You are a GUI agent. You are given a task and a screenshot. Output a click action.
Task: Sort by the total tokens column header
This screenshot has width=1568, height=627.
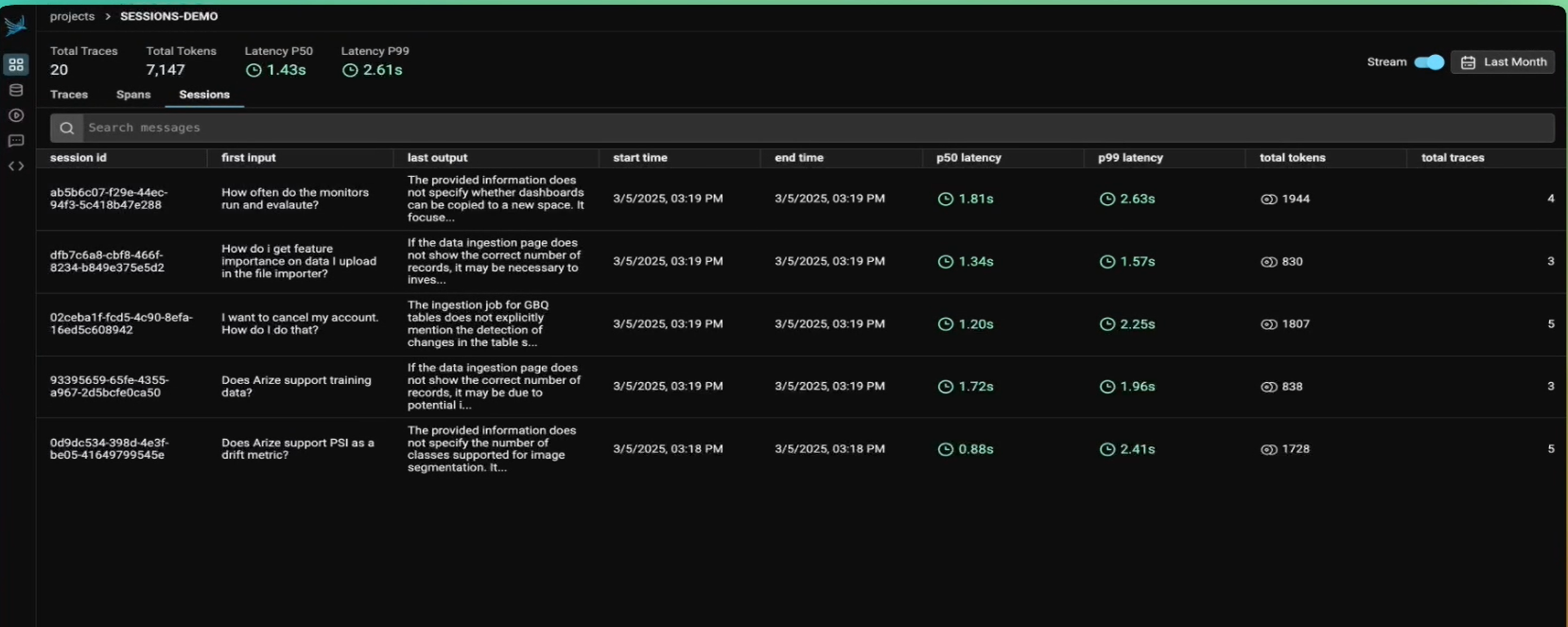[x=1293, y=158]
